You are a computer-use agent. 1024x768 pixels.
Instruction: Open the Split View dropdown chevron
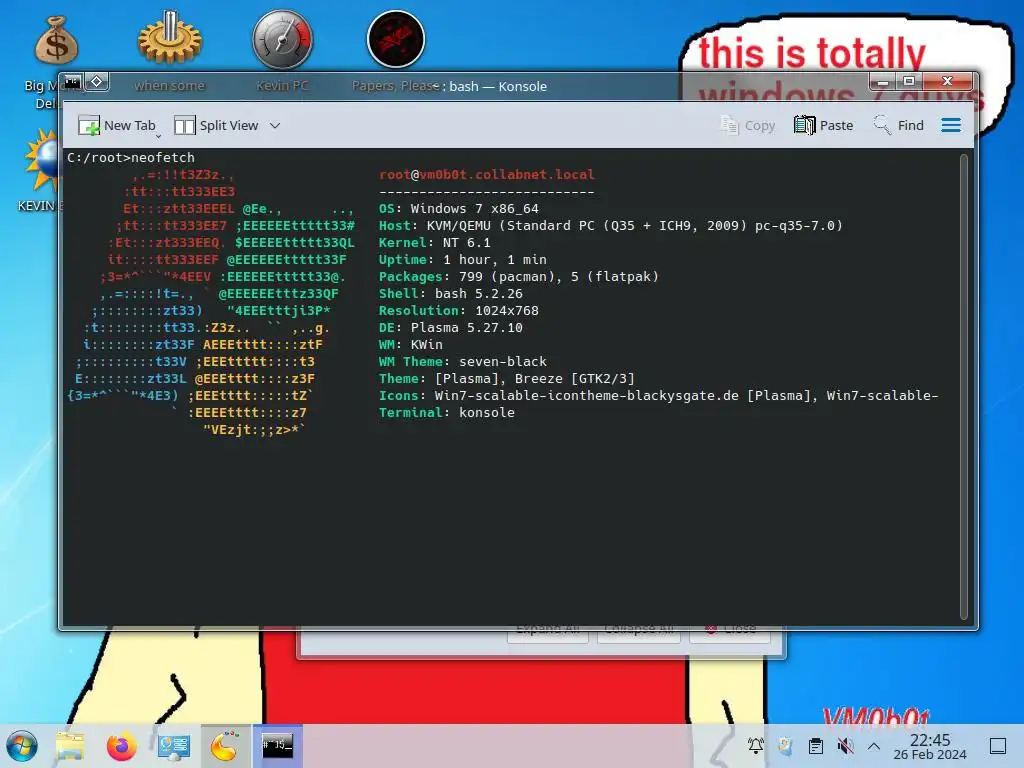click(x=275, y=125)
